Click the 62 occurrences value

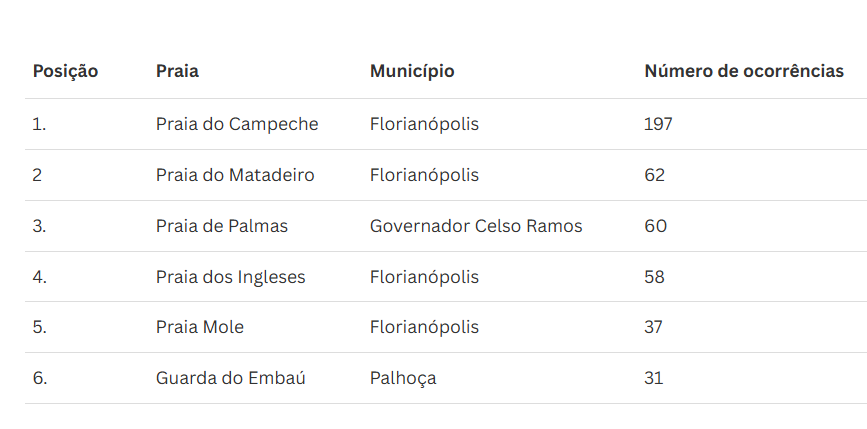(655, 175)
